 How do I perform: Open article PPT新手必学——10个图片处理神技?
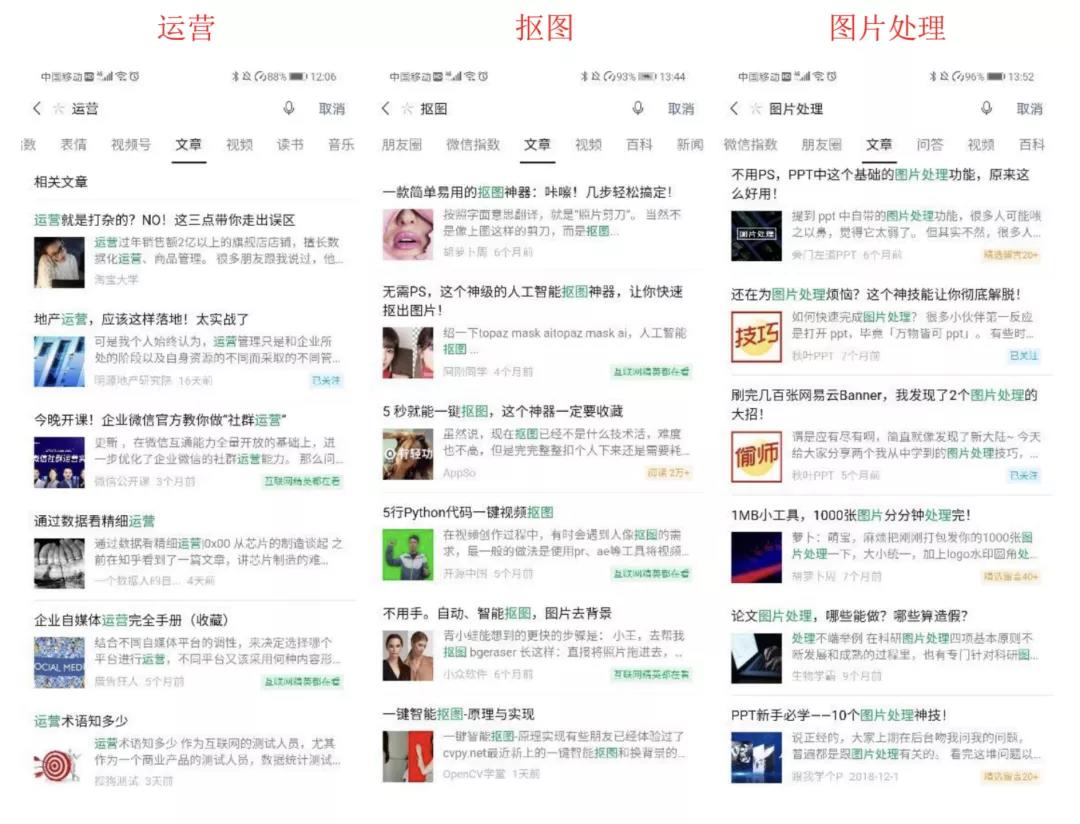(x=887, y=746)
